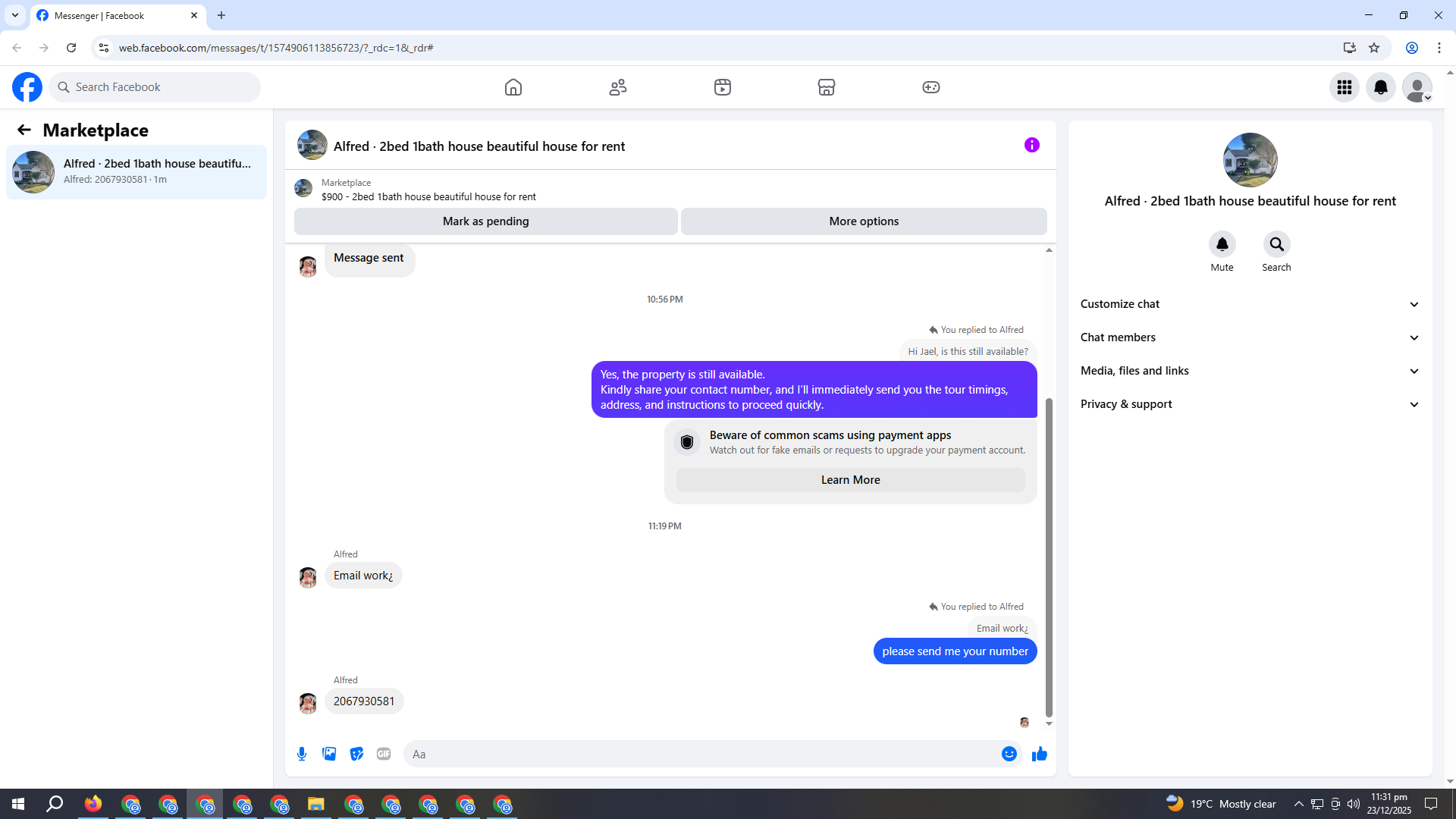Open the Facebook notifications bell

click(x=1380, y=87)
